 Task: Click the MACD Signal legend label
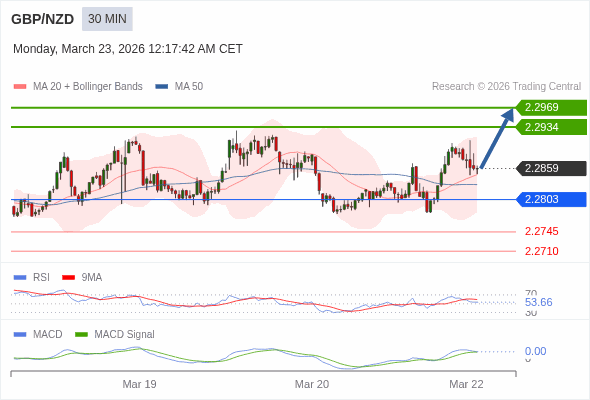click(125, 335)
